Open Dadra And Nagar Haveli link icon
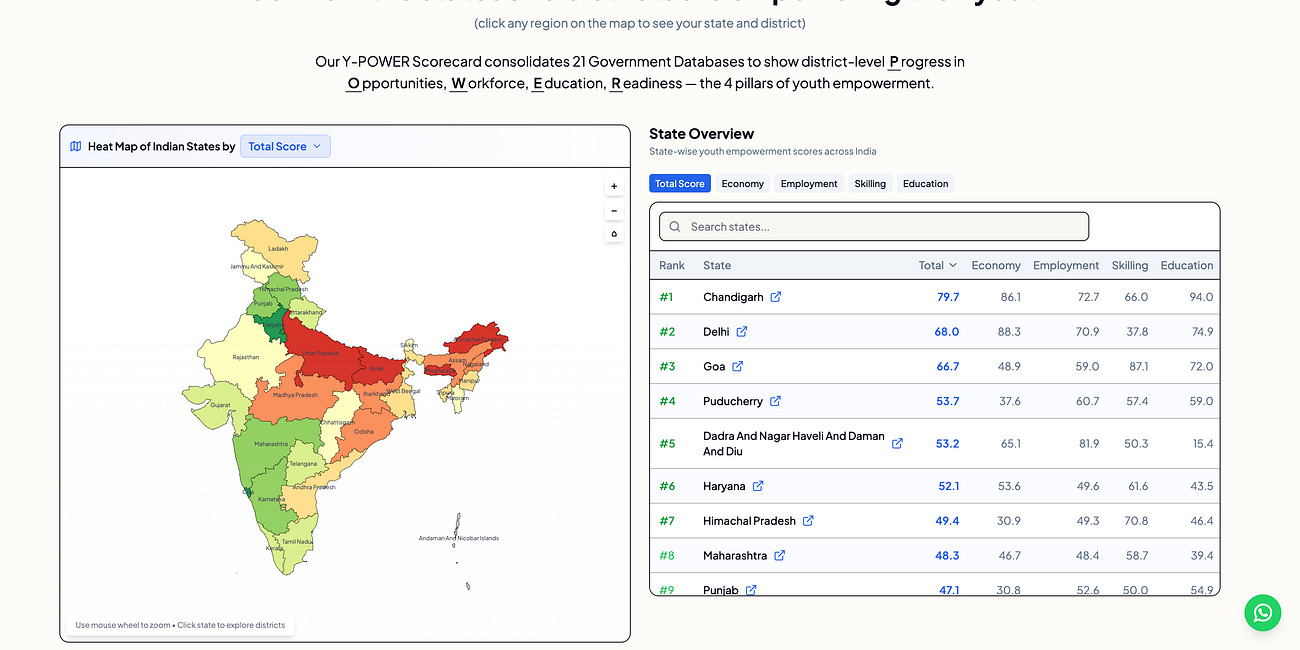Viewport: 1300px width, 650px height. (x=897, y=443)
